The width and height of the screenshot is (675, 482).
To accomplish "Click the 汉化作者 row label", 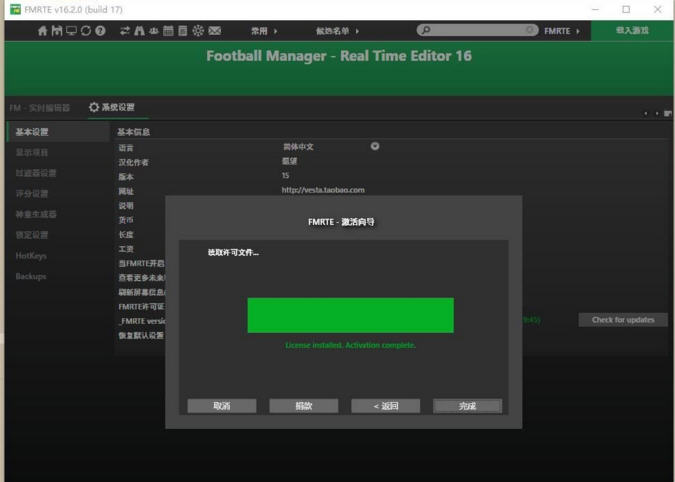I will click(133, 162).
